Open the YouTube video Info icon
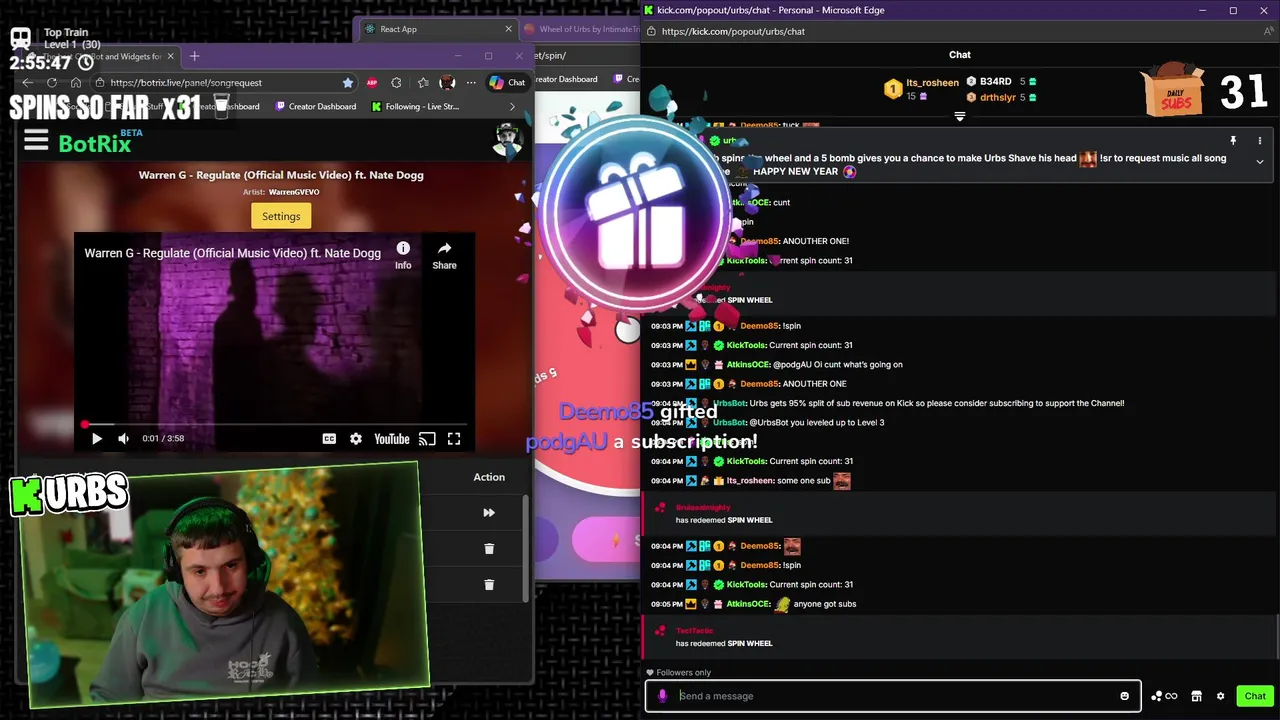The height and width of the screenshot is (720, 1280). pos(403,255)
